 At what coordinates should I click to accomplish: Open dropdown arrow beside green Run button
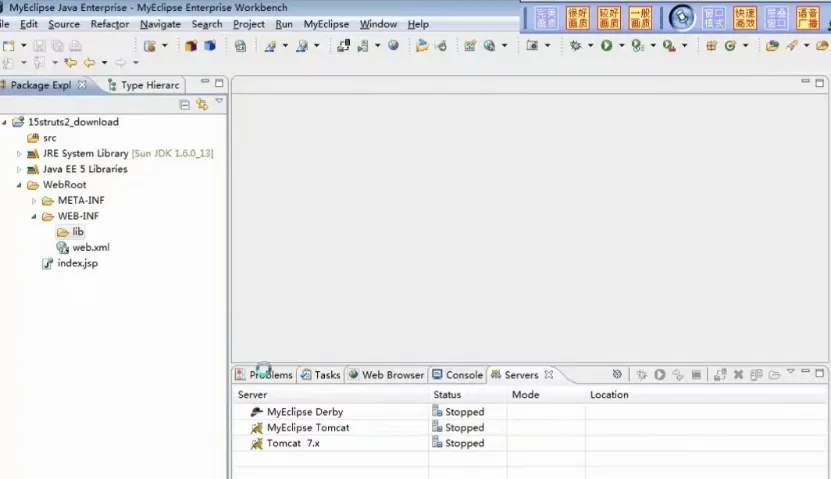(x=622, y=46)
